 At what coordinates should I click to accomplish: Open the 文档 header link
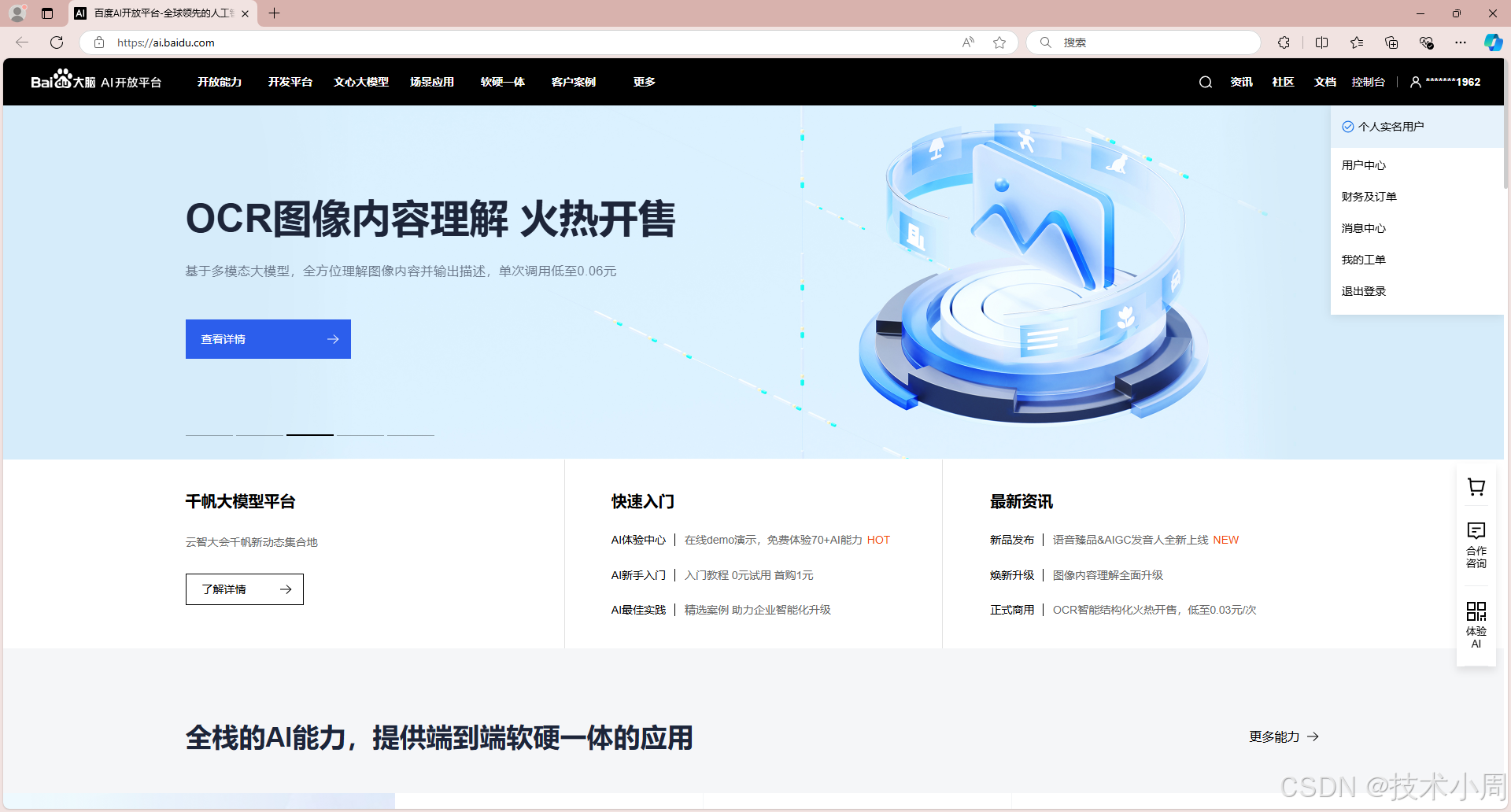[1325, 82]
